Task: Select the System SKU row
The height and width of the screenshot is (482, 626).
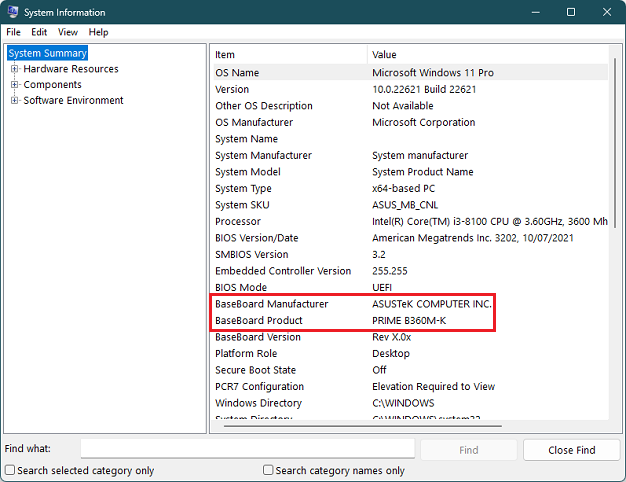Action: (411, 205)
